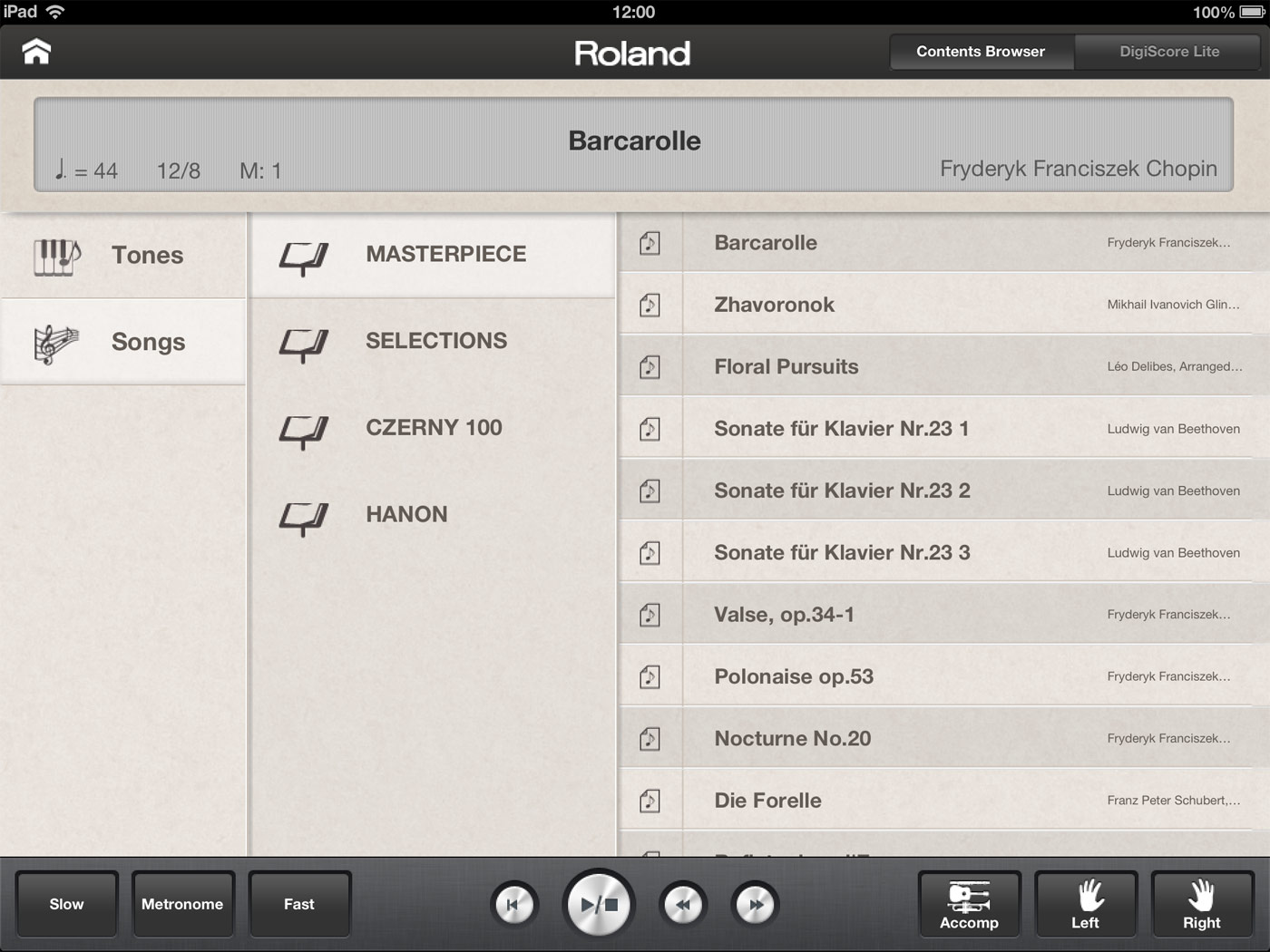Select the CZERNY 100 collection
Screen dimensions: 1270x952
[433, 428]
